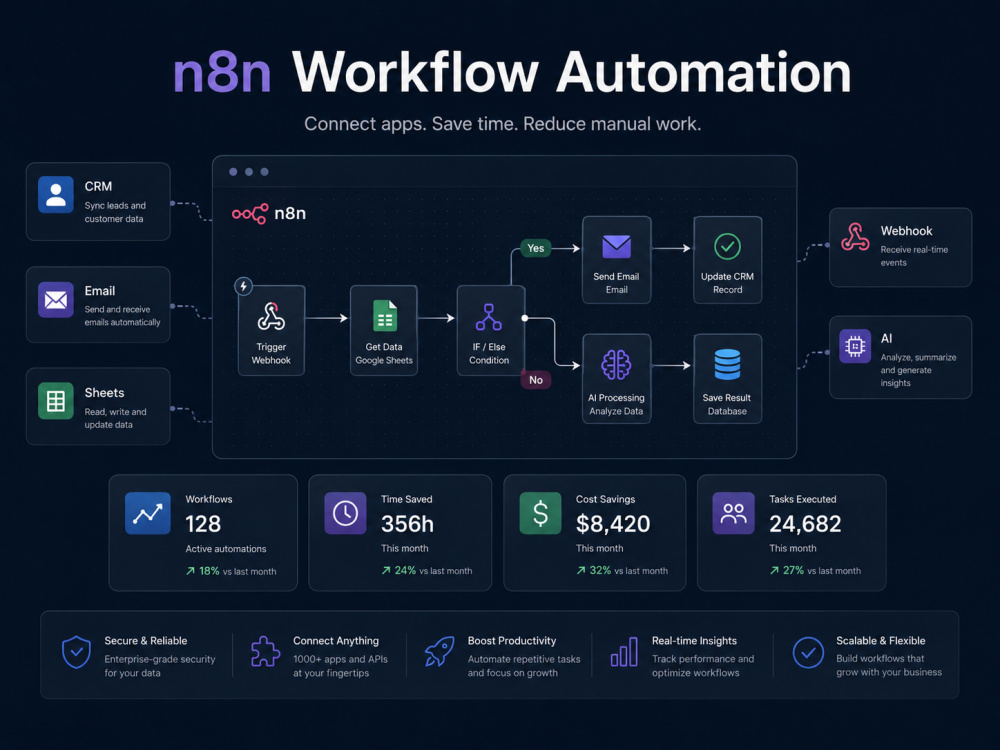Select the Trigger Webhook node icon
The width and height of the screenshot is (1000, 750).
[271, 316]
